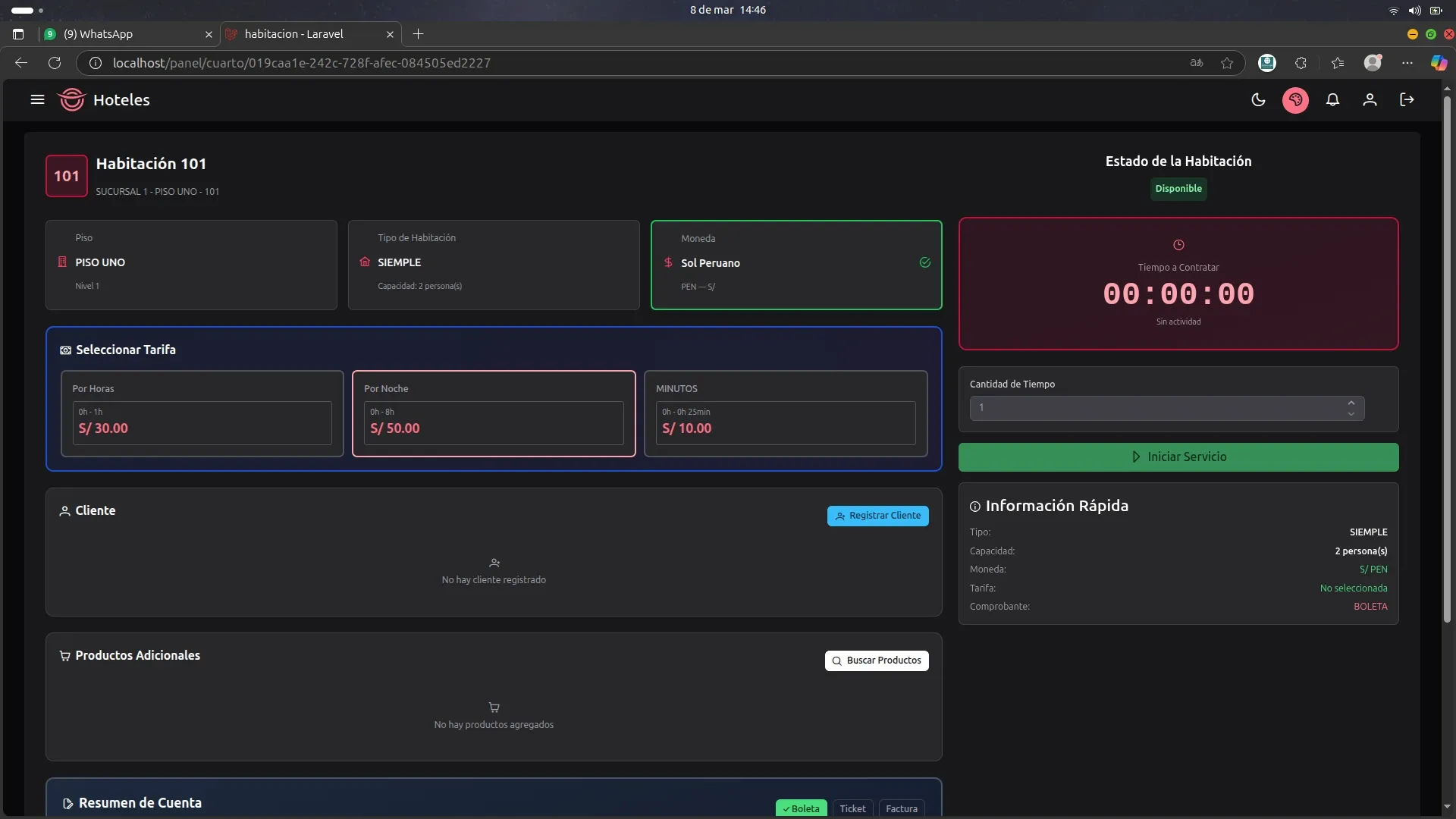Click the logout icon in header
1456x819 pixels.
point(1407,99)
